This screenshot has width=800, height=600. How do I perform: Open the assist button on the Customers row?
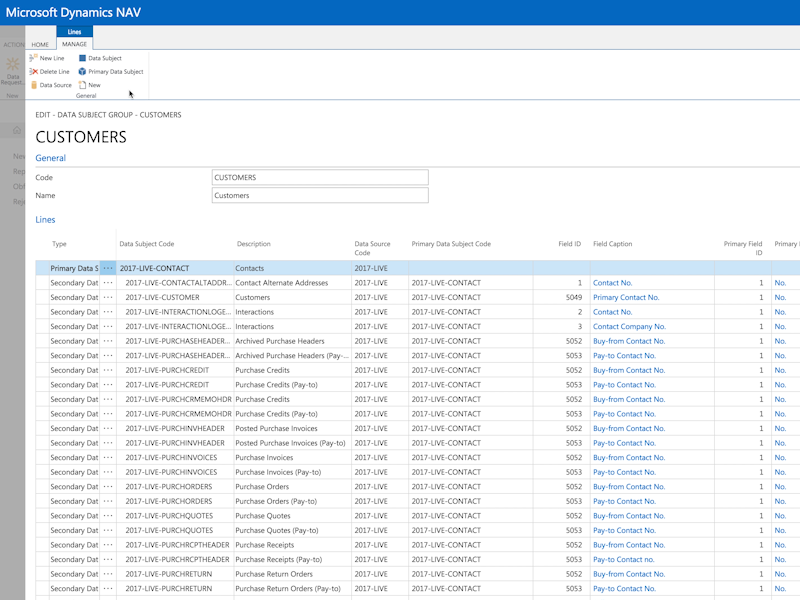coord(108,297)
